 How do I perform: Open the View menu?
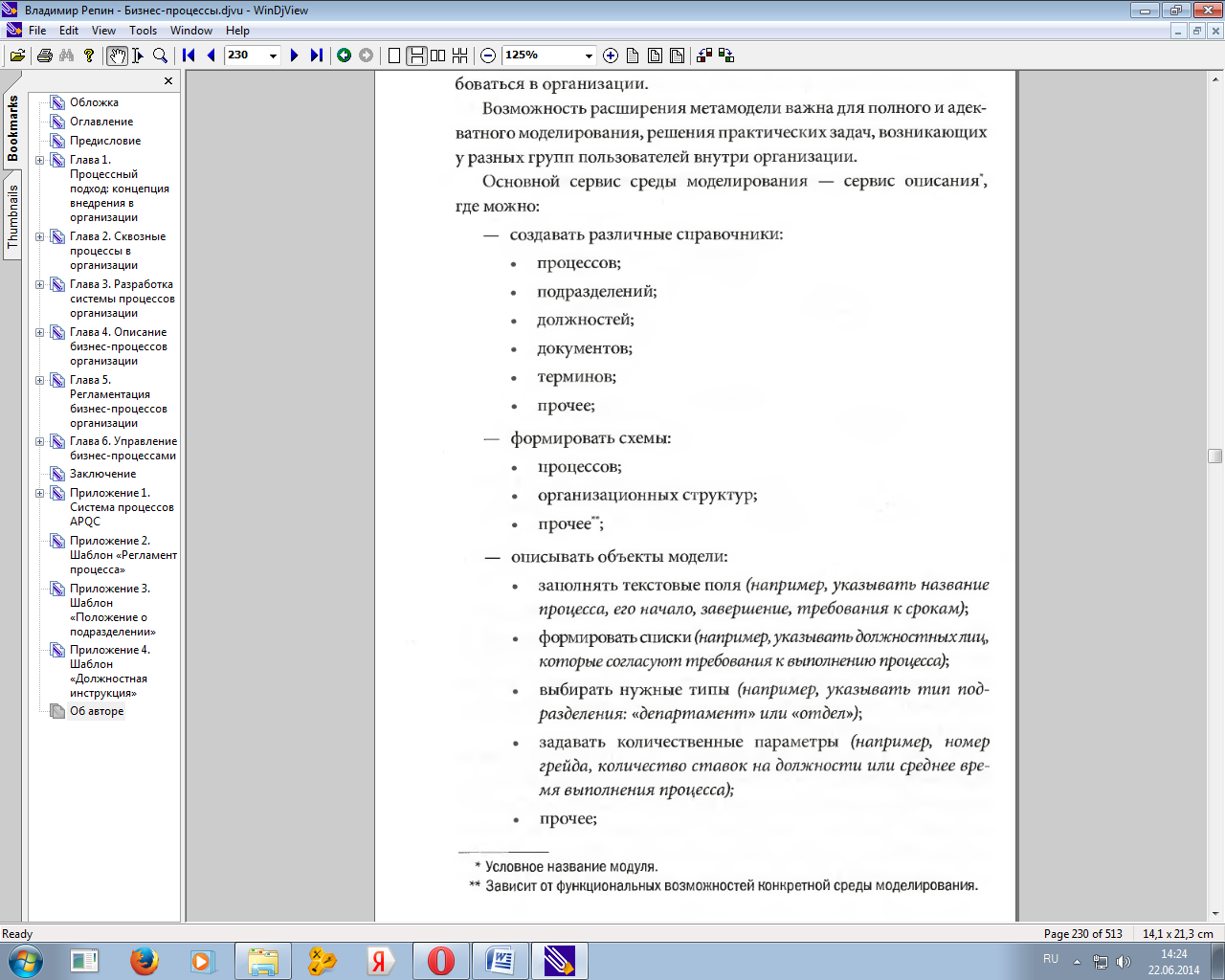tap(104, 31)
